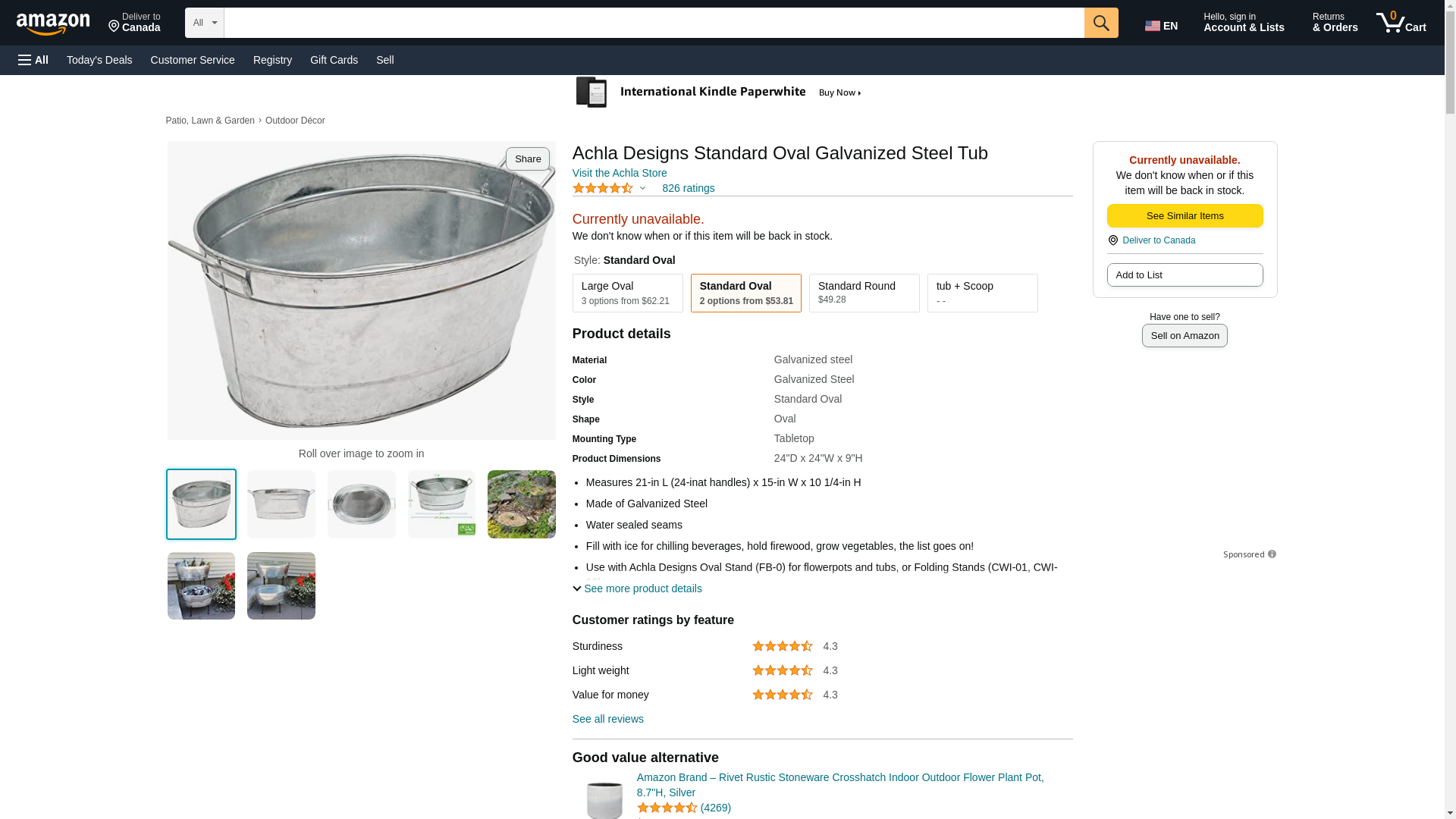This screenshot has height=819, width=1456.
Task: Select the tub + Scoop style option
Action: click(982, 293)
